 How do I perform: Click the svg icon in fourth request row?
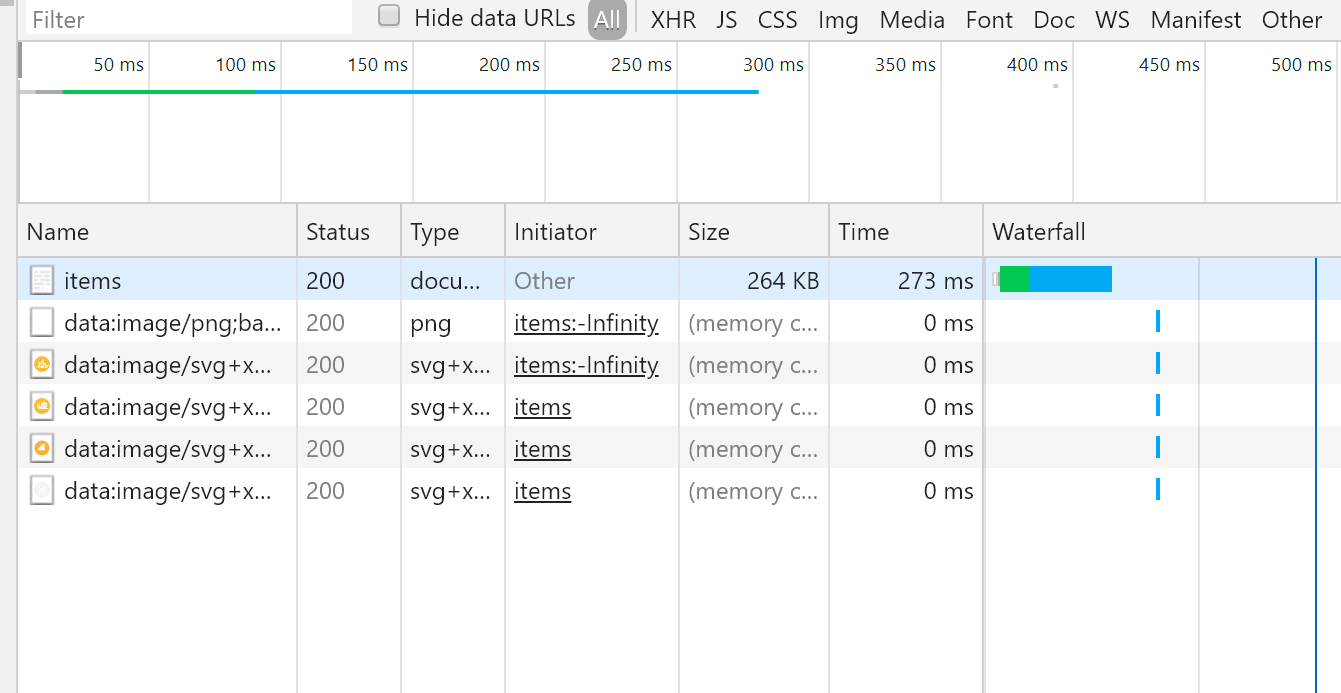42,407
